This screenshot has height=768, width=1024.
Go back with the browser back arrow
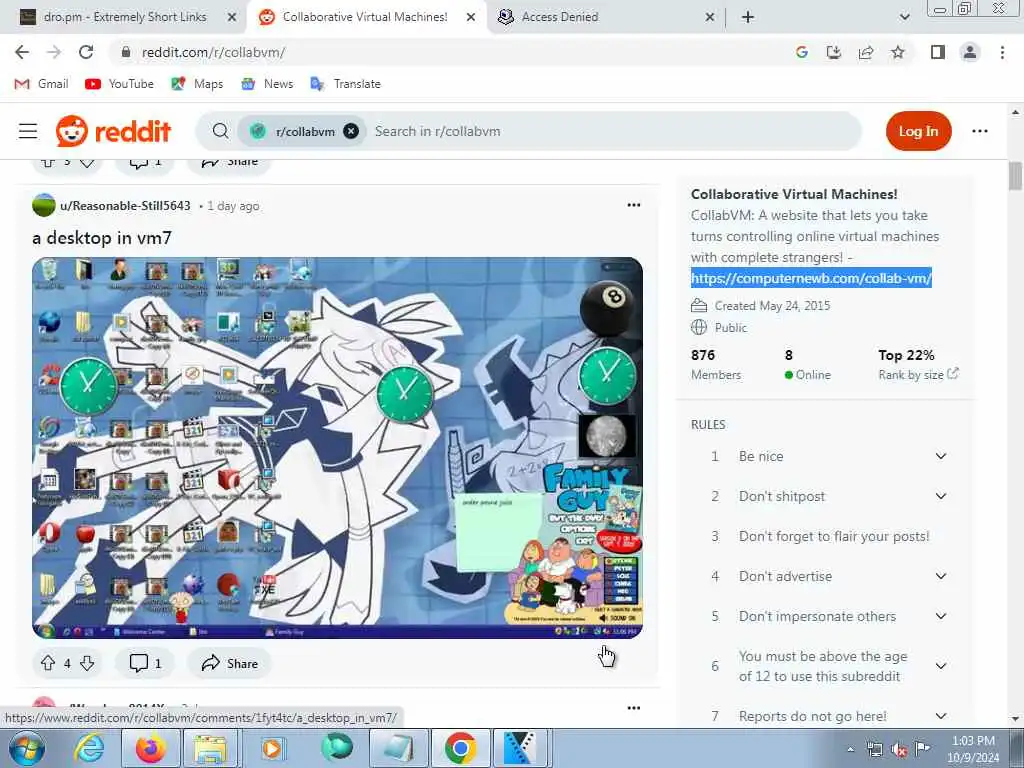[x=22, y=52]
